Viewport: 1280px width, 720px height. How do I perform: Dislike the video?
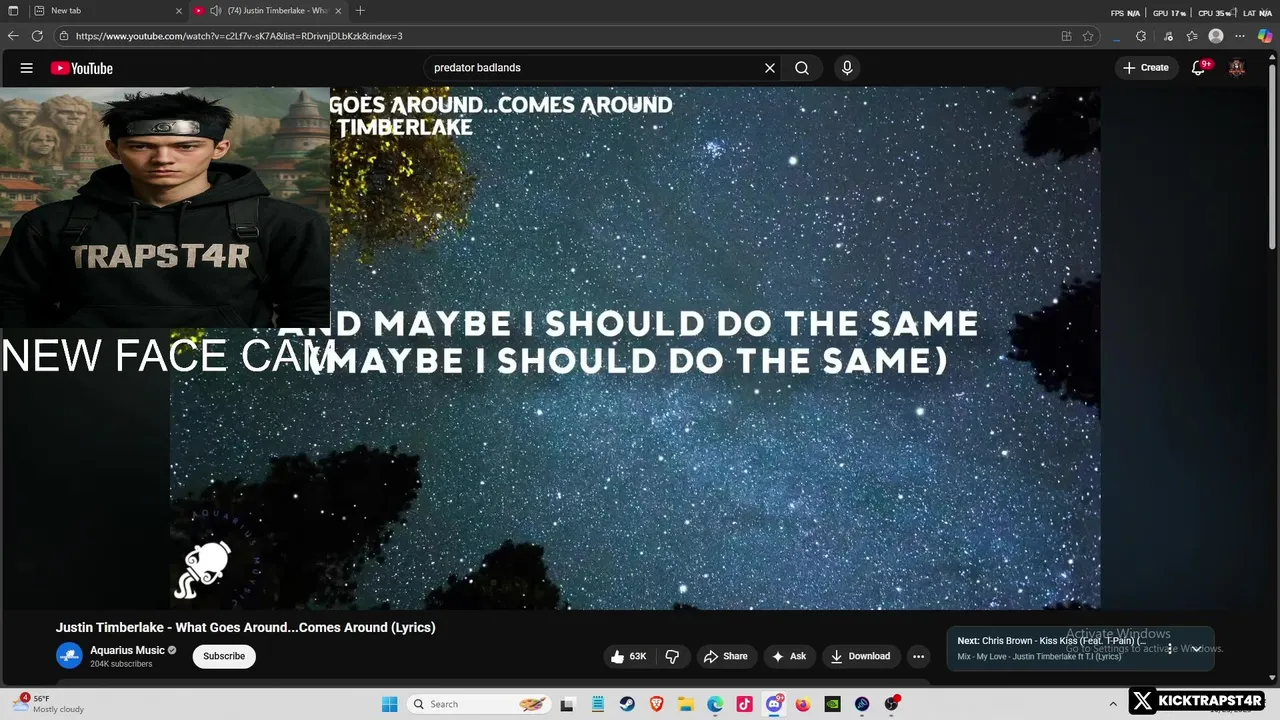point(672,656)
